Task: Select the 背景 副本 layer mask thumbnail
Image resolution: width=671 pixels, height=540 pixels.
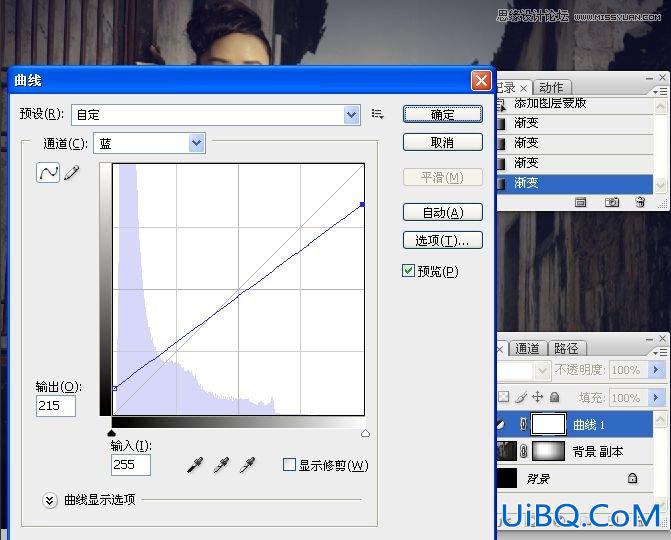Action: point(548,451)
